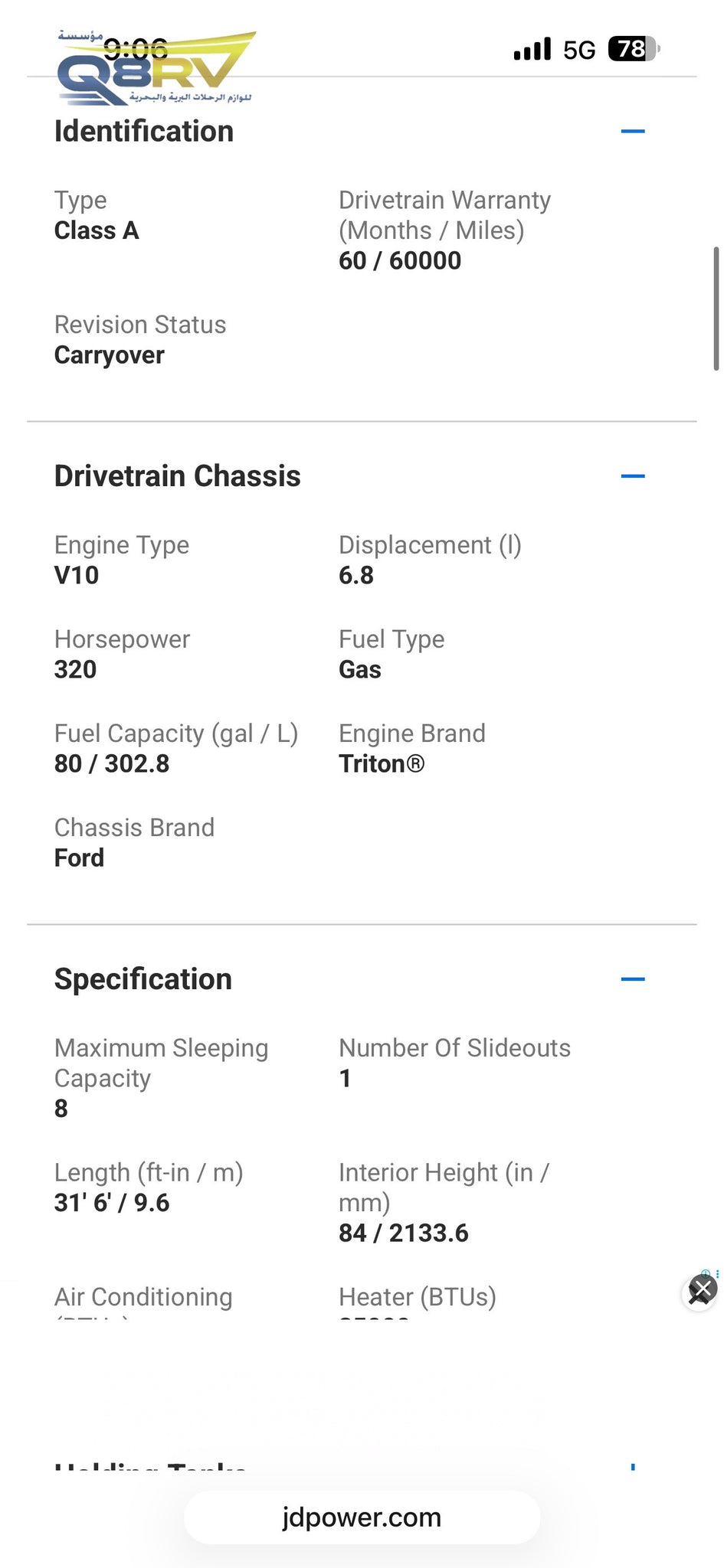Collapse the Identification section
Image resolution: width=724 pixels, height=1568 pixels.
pos(632,131)
